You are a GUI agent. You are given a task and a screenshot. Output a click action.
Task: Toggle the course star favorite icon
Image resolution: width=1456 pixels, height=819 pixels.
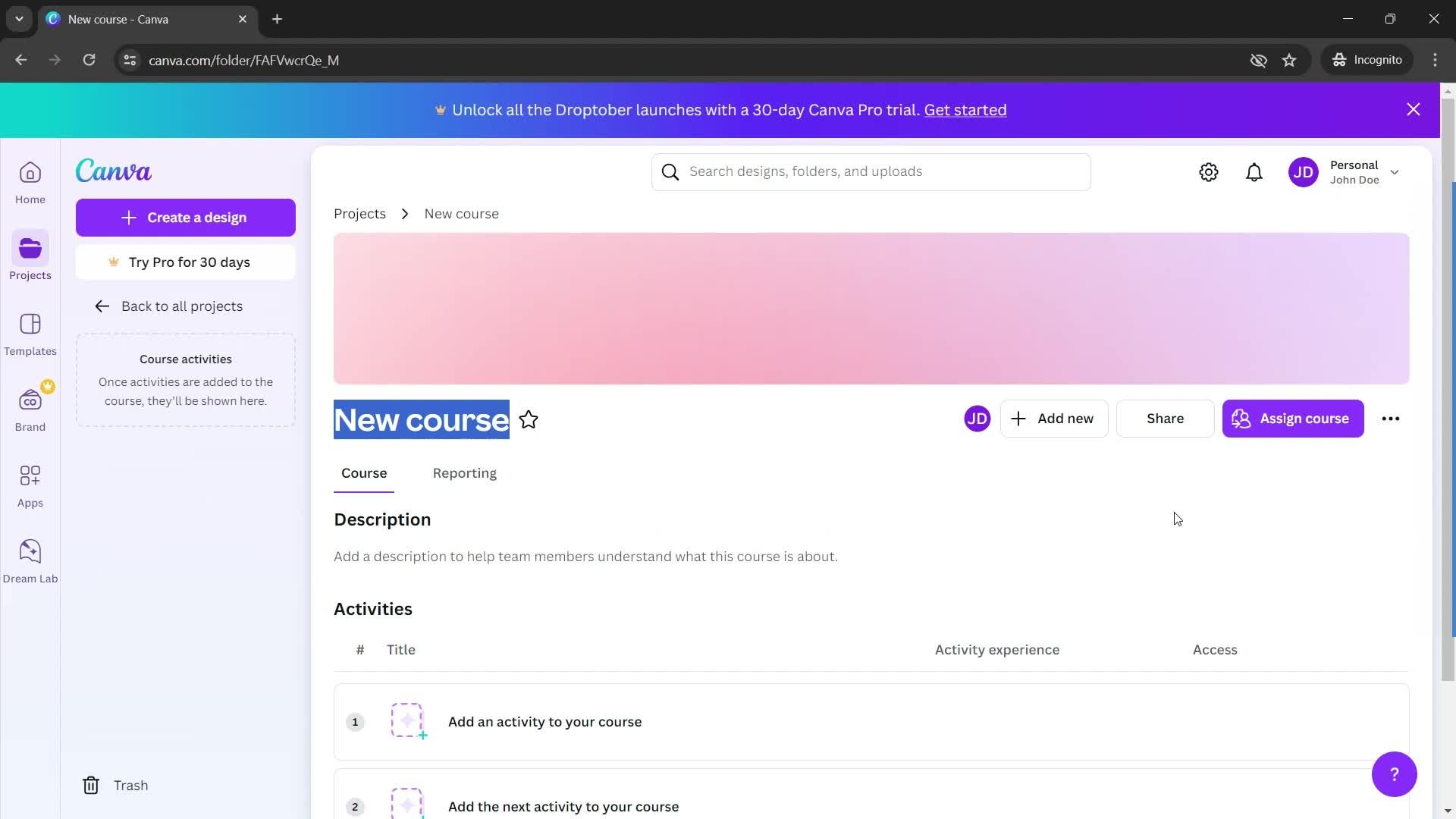(528, 419)
